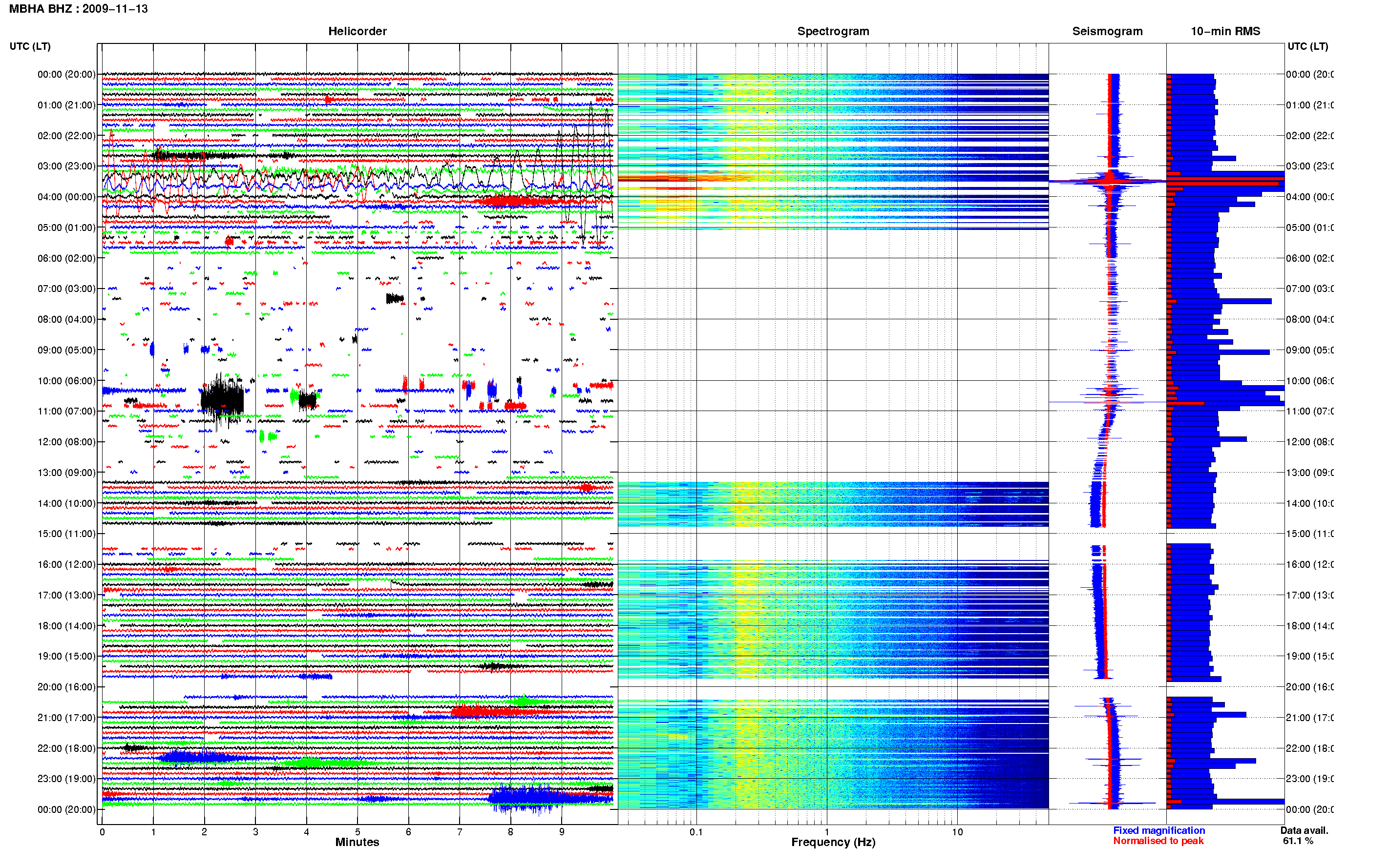Click the minute tick label "2"
The image size is (1389, 868).
[205, 832]
